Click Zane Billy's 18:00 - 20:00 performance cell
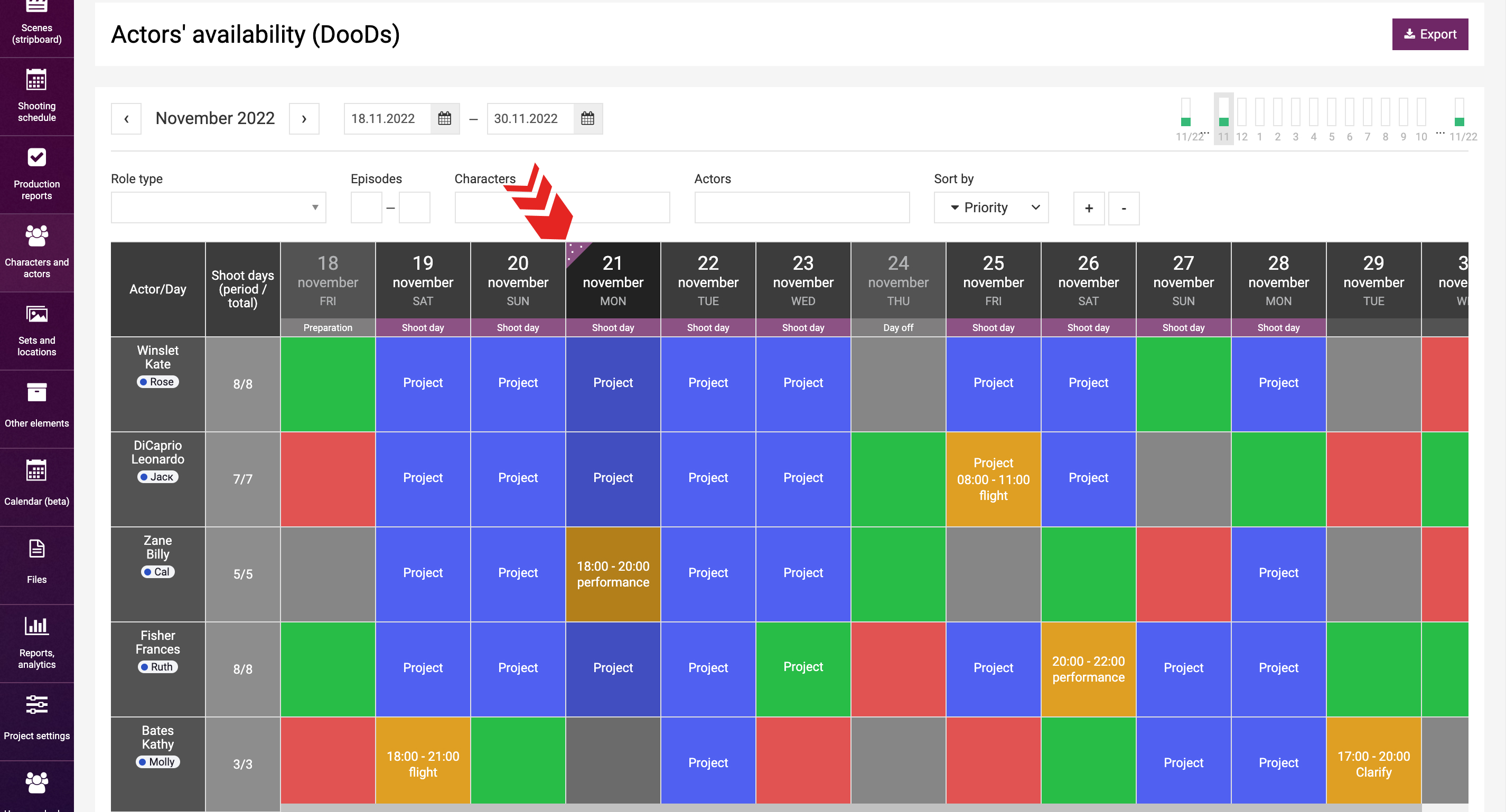The image size is (1506, 812). click(613, 574)
